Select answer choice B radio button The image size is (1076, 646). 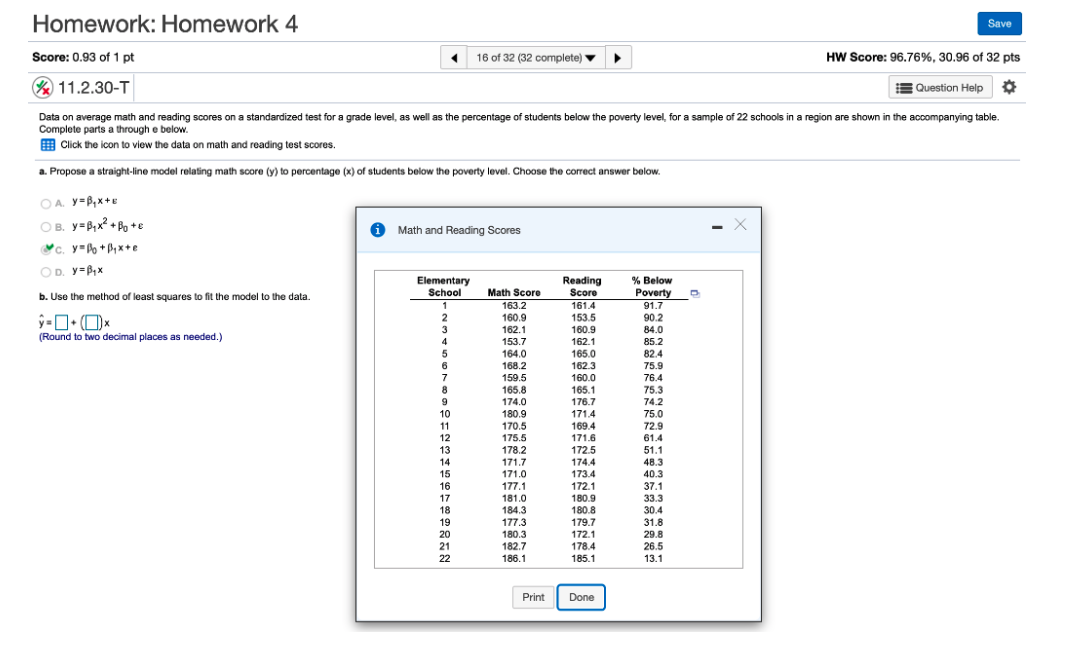coord(44,226)
